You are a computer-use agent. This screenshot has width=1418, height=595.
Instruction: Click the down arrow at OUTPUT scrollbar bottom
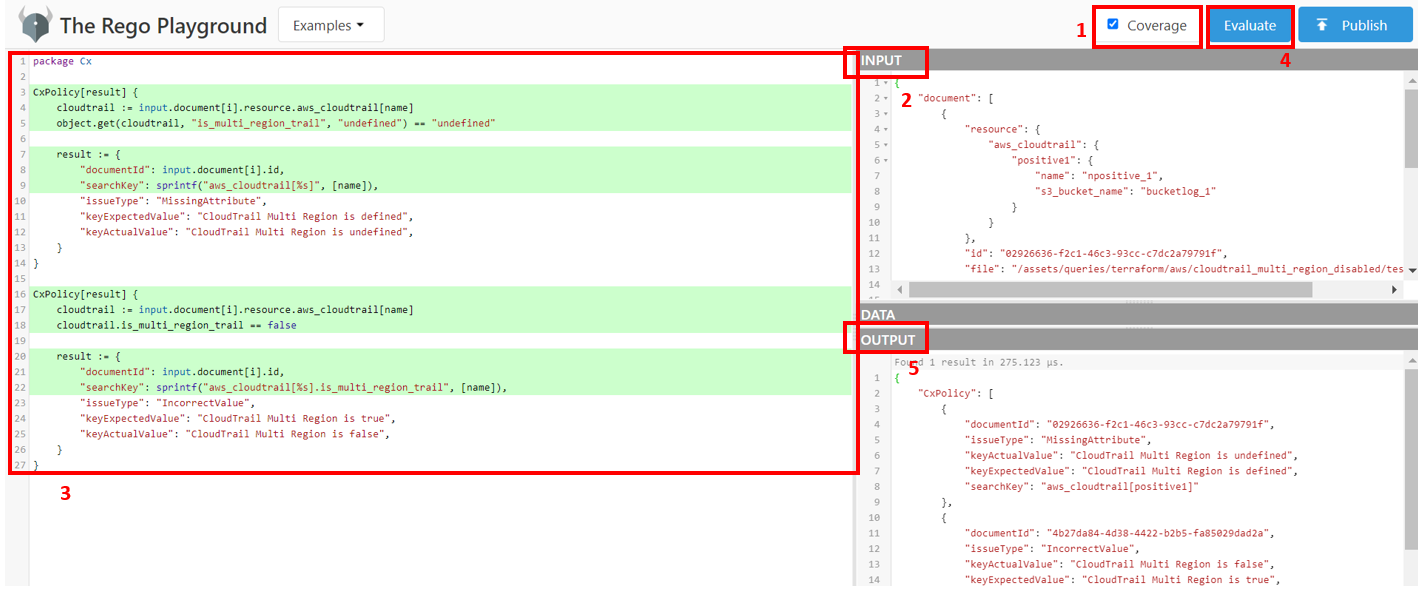coord(1410,588)
